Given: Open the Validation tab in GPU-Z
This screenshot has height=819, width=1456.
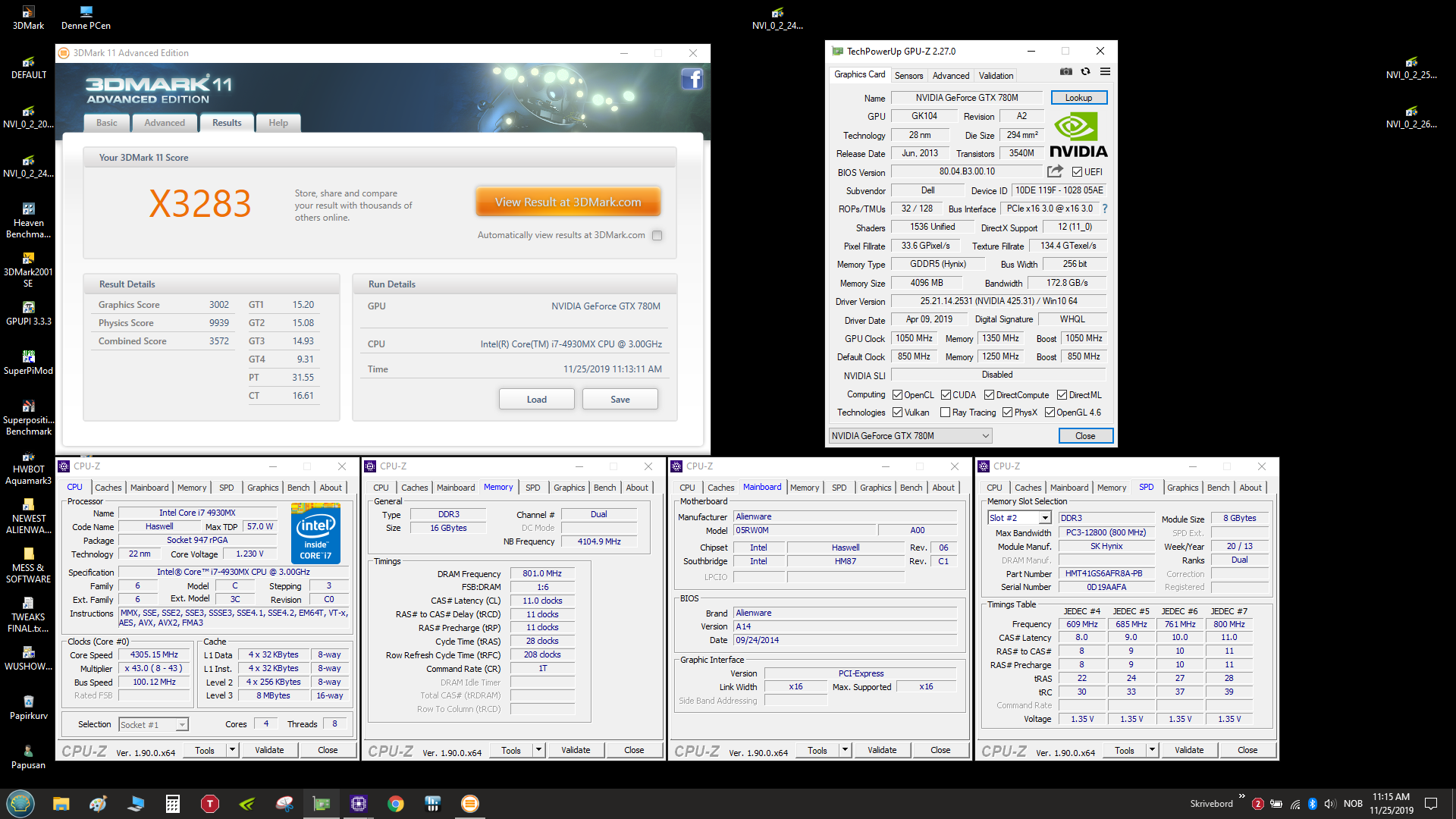Looking at the screenshot, I should pos(996,76).
